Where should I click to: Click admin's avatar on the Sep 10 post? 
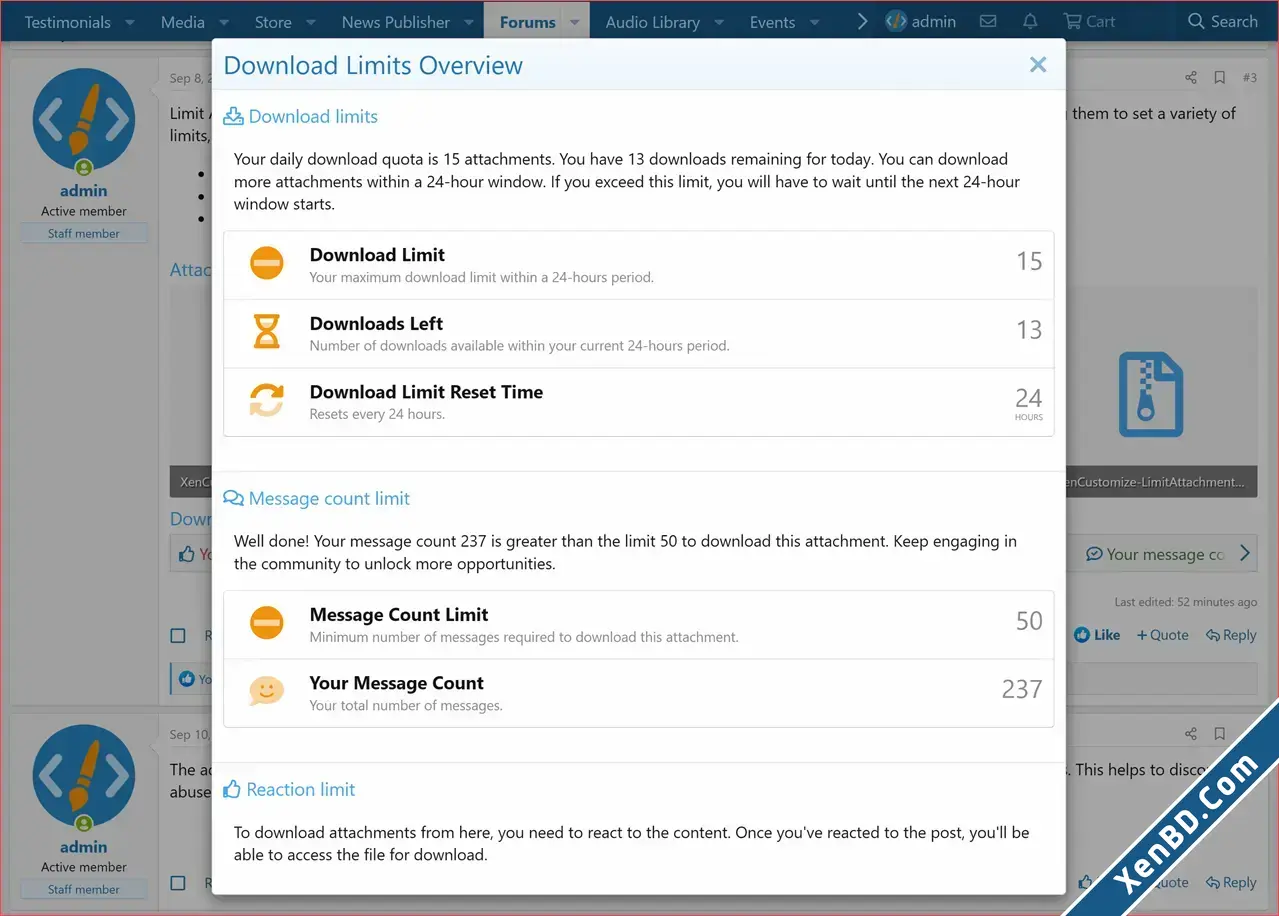83,775
